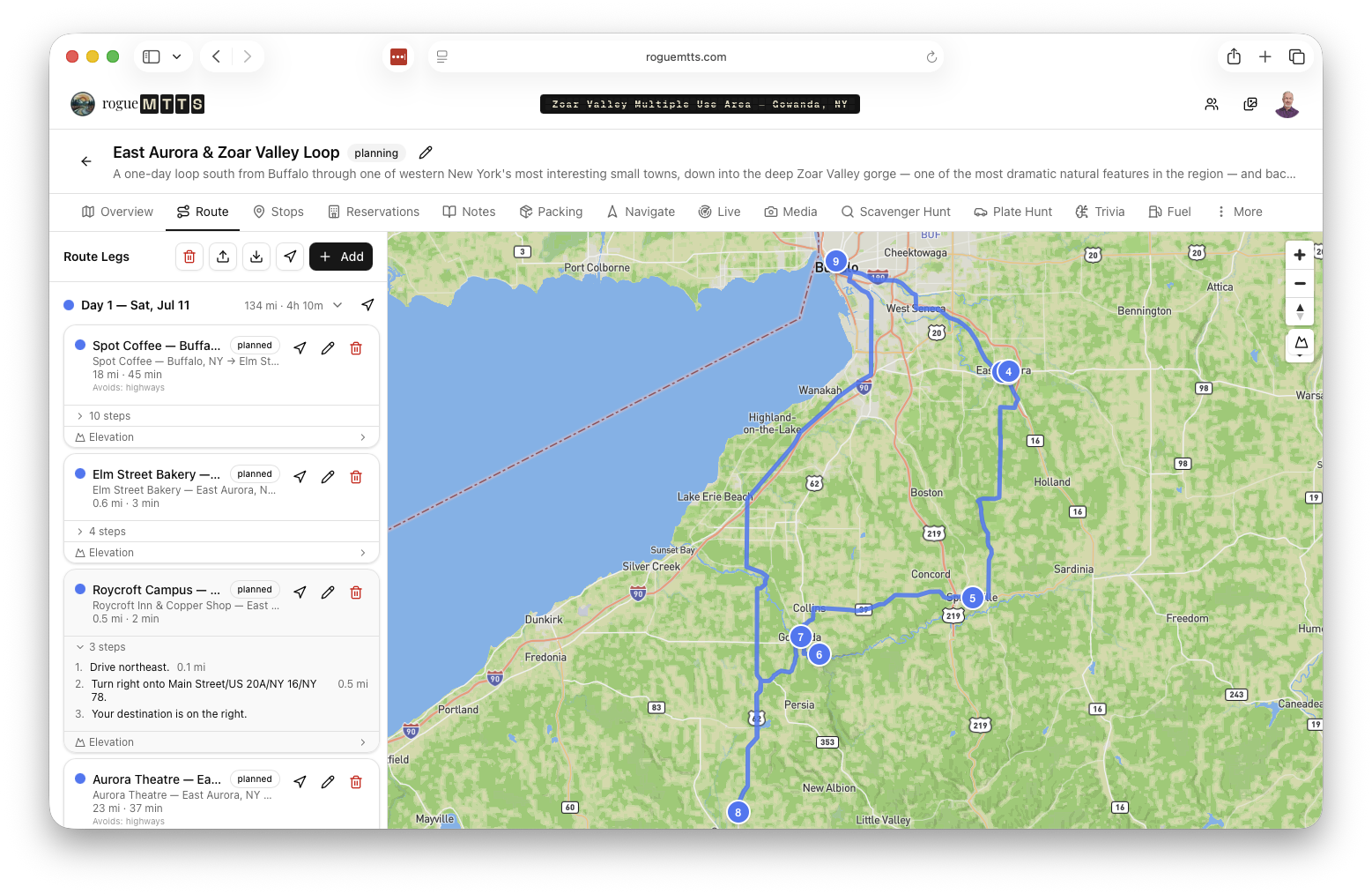Delete the Elm Street Bakery leg
This screenshot has height=894, width=1372.
click(356, 477)
